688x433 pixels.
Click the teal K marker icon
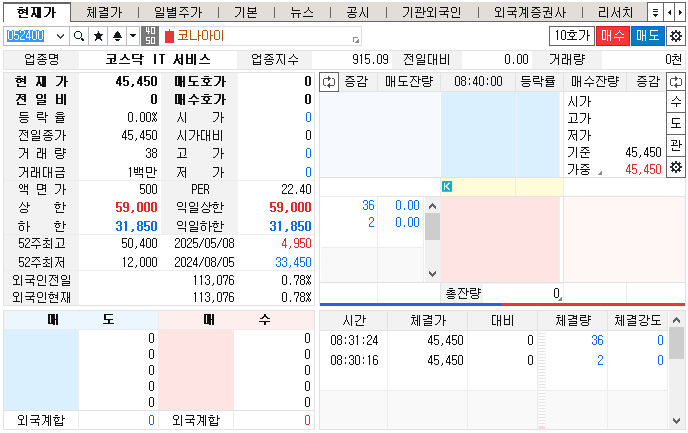pyautogui.click(x=447, y=186)
